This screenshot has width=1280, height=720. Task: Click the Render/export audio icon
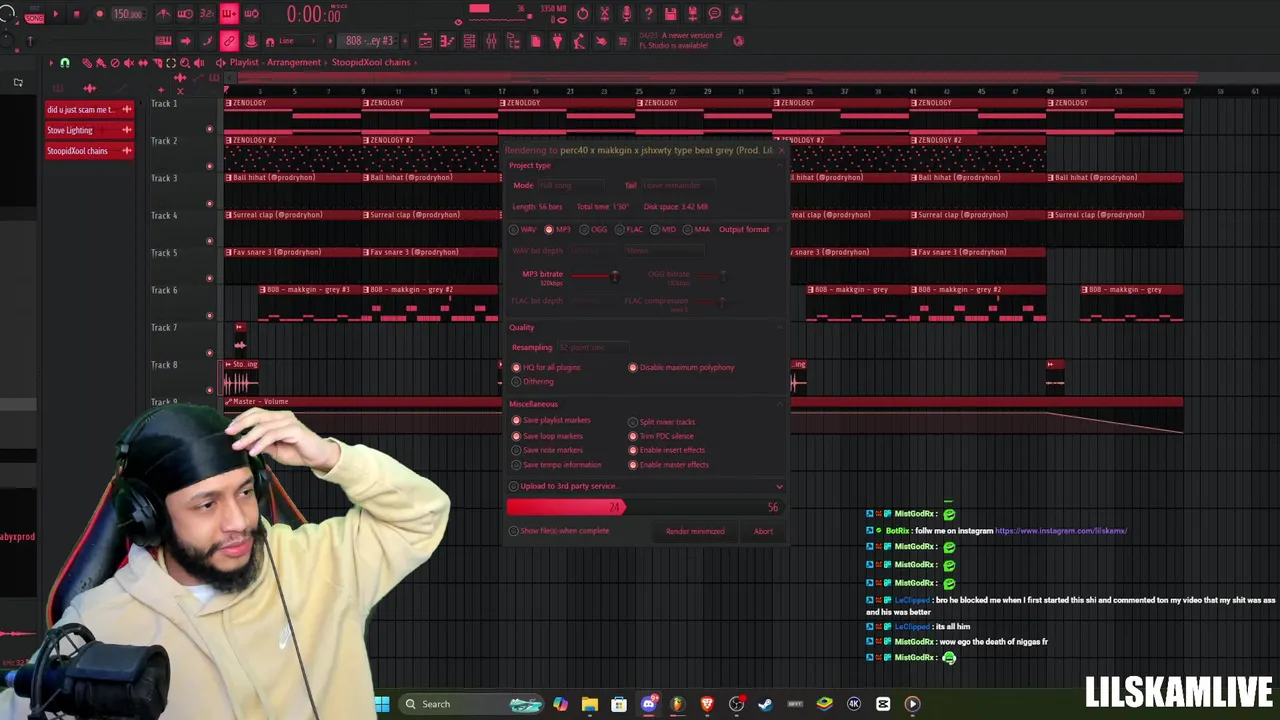(x=692, y=14)
